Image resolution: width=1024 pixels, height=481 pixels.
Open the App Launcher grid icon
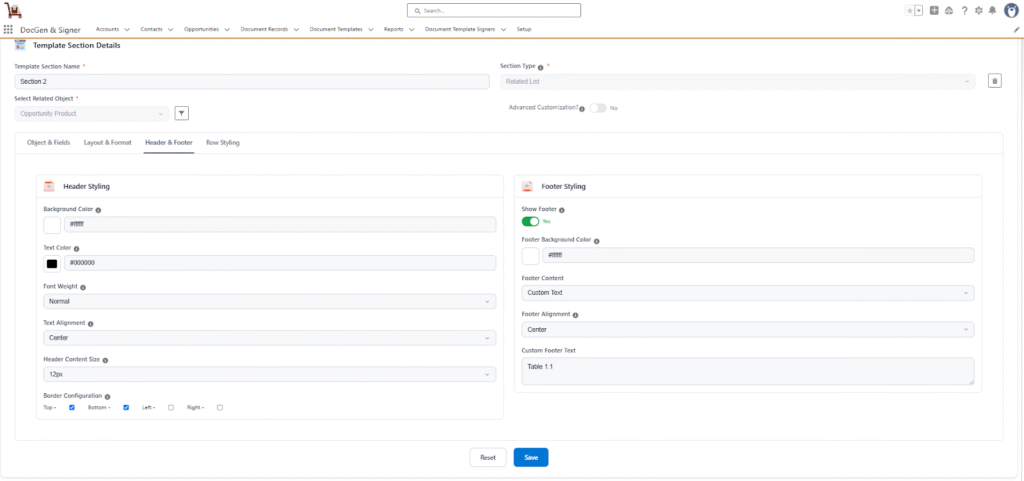coord(9,30)
